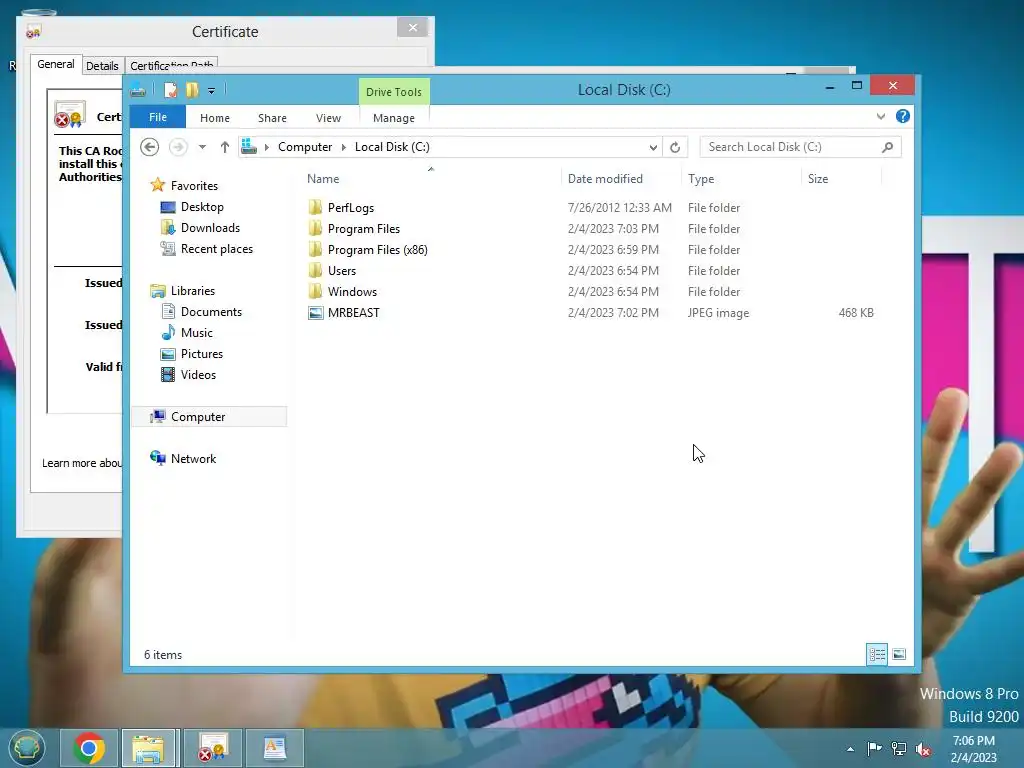1024x768 pixels.
Task: Switch to Large icons view in status bar
Action: [899, 654]
